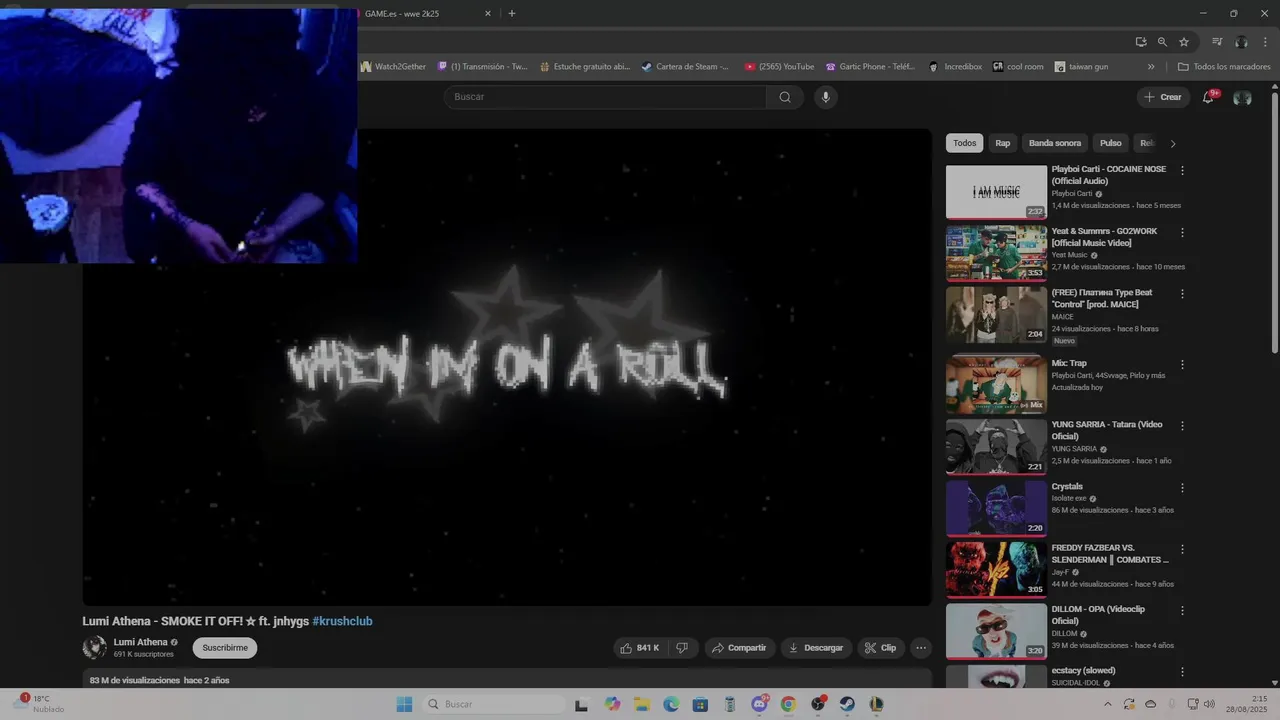
Task: Open Incredibox bookmark
Action: coord(955,67)
